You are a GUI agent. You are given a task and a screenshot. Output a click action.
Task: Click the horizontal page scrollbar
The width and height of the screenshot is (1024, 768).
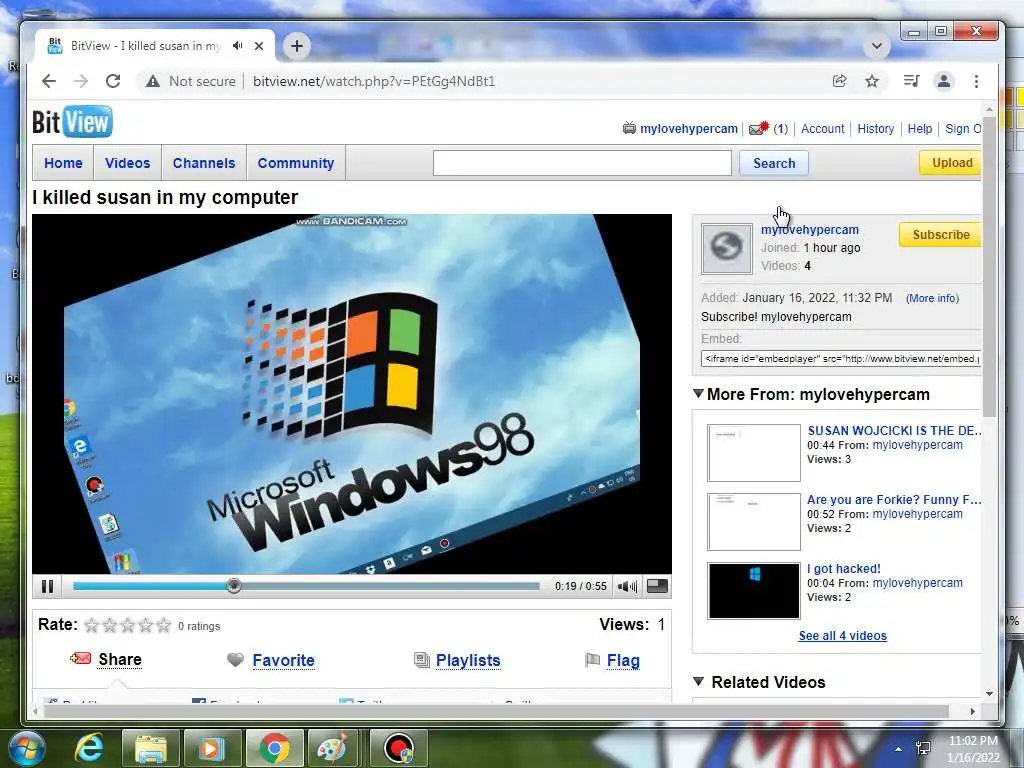pyautogui.click(x=496, y=711)
